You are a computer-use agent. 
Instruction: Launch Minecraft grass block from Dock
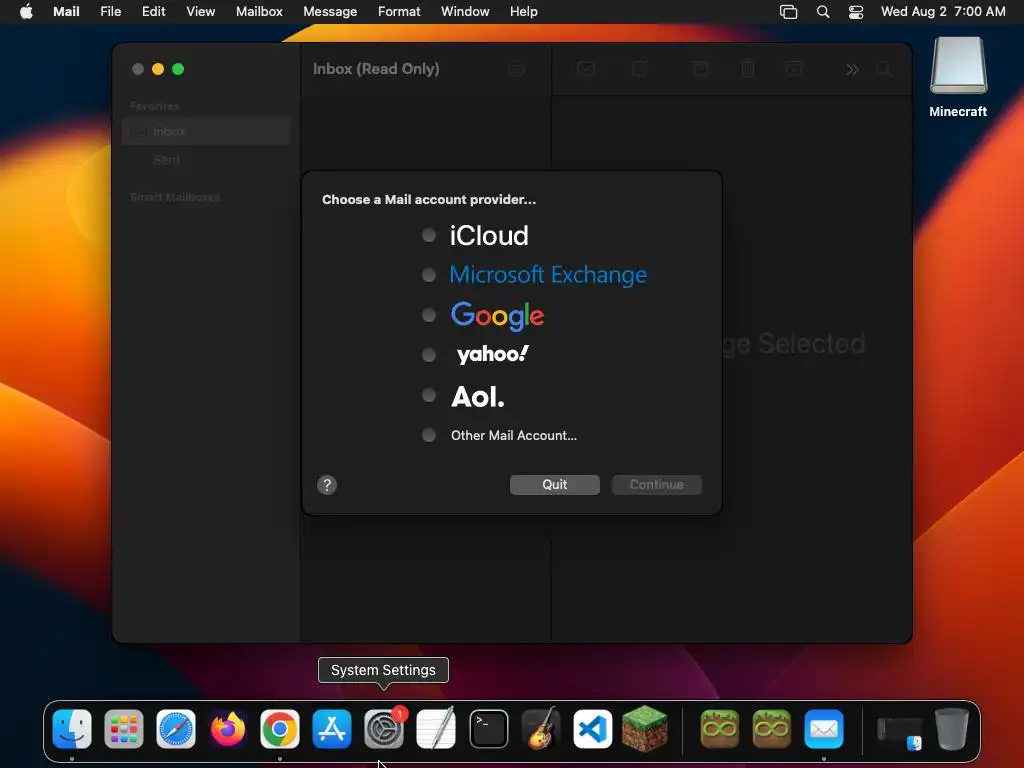click(645, 728)
